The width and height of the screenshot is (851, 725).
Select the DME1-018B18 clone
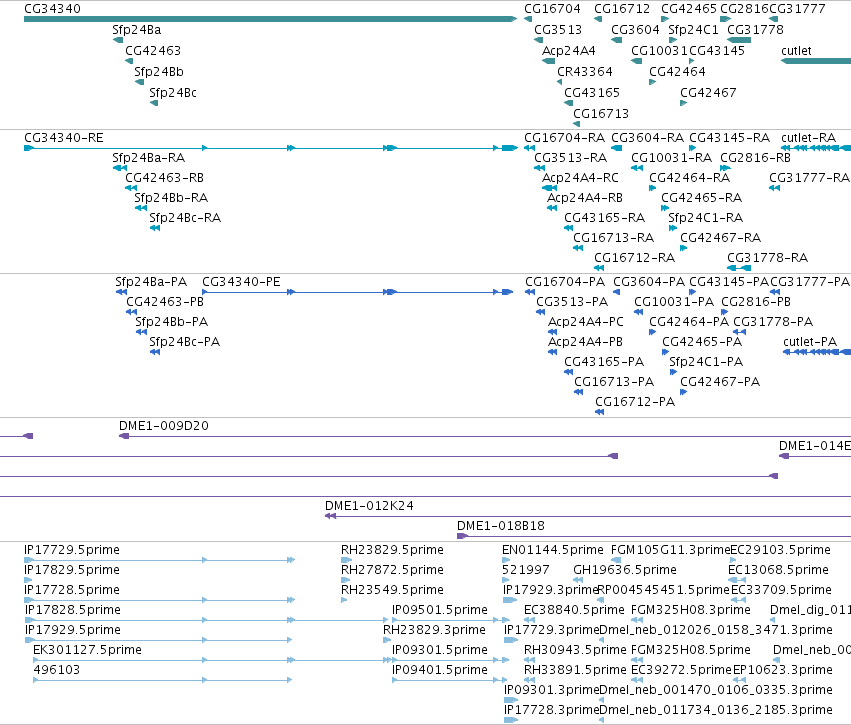(x=654, y=536)
